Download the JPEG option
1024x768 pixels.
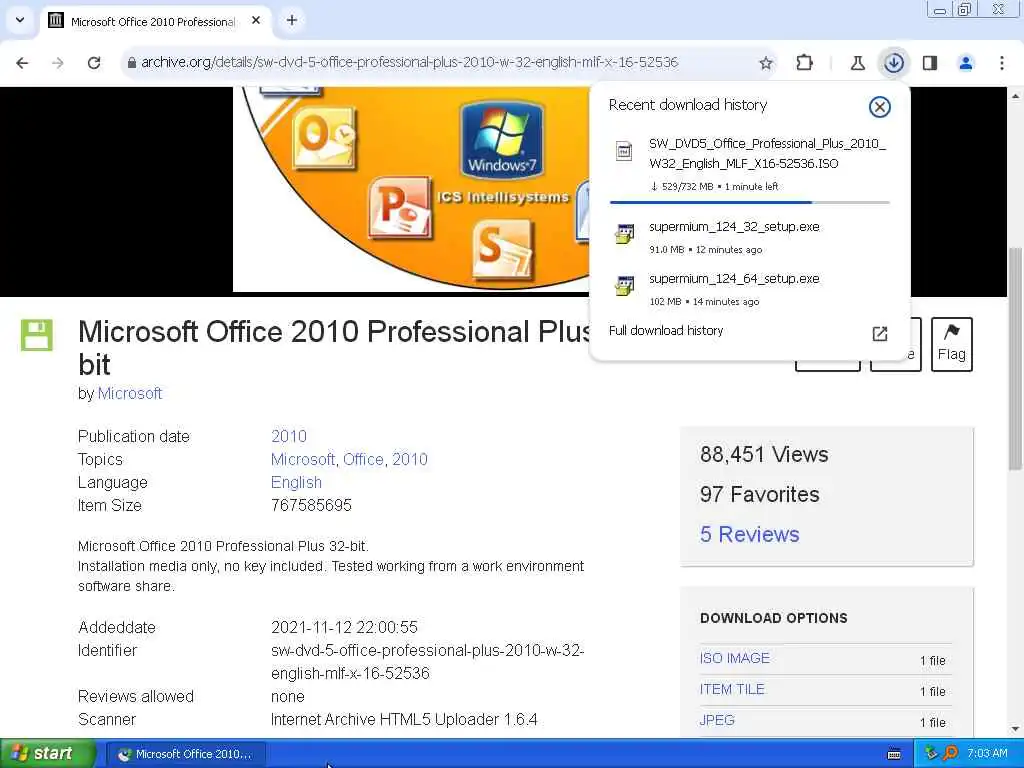717,720
